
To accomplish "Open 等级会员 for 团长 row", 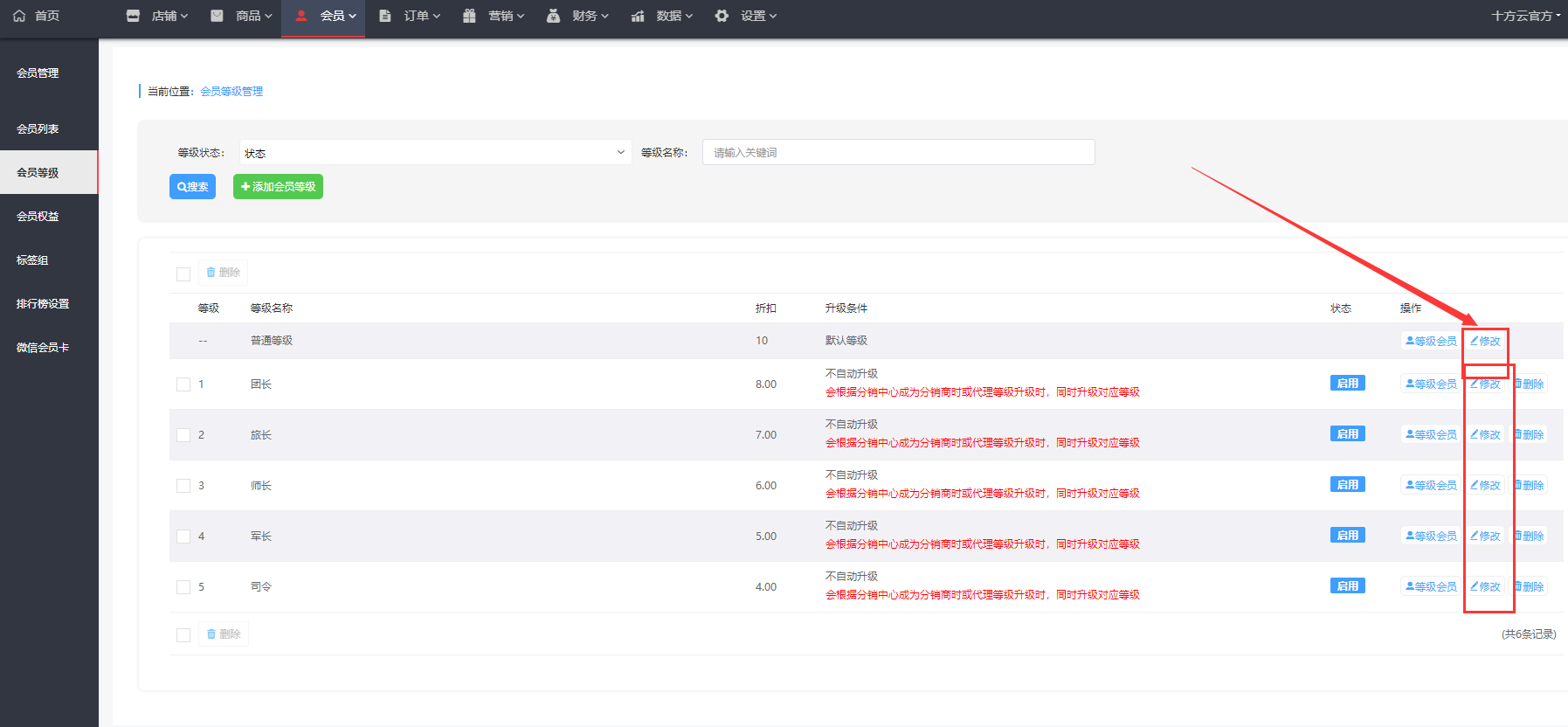I will (1431, 384).
